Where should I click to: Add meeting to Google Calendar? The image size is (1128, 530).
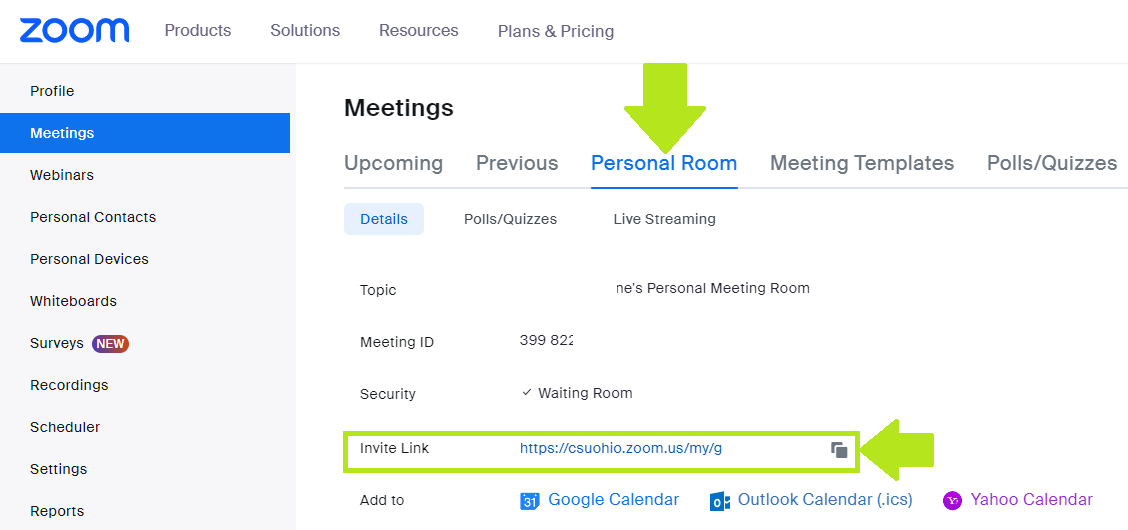pos(613,500)
